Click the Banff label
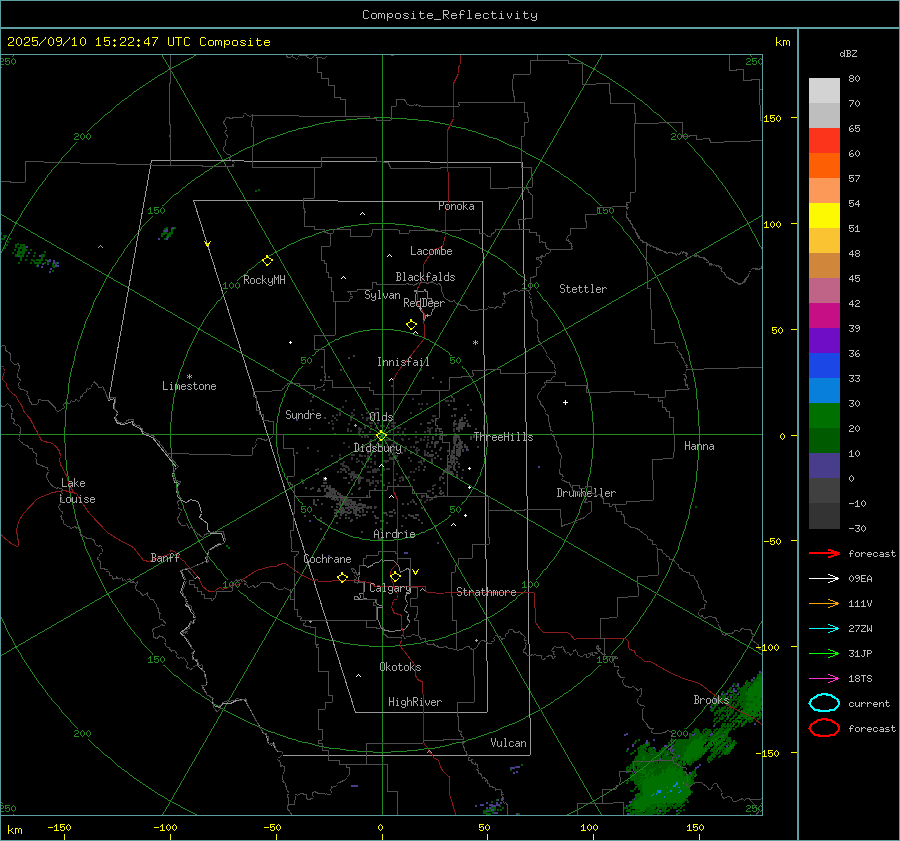900x841 pixels. click(x=165, y=557)
